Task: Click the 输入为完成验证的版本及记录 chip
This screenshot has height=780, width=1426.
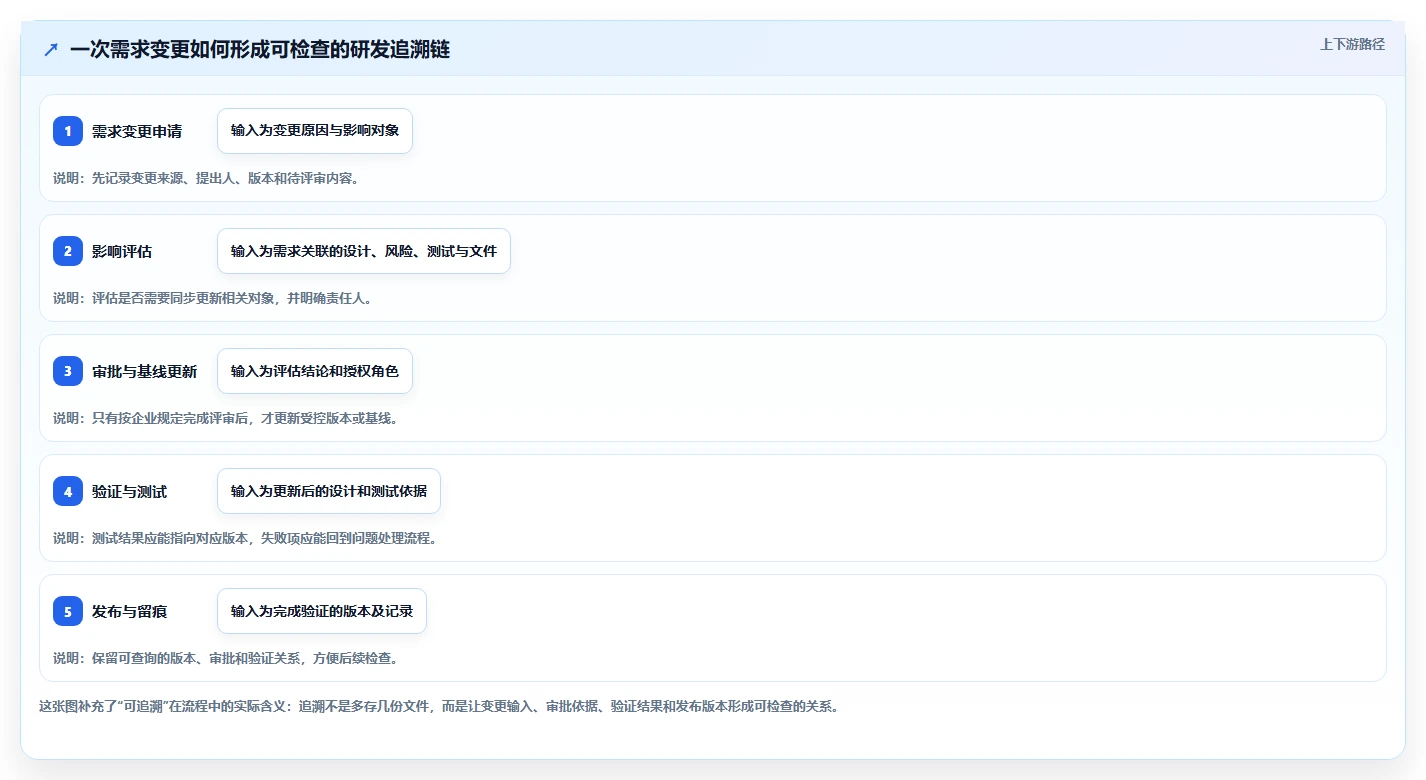Action: coord(322,611)
